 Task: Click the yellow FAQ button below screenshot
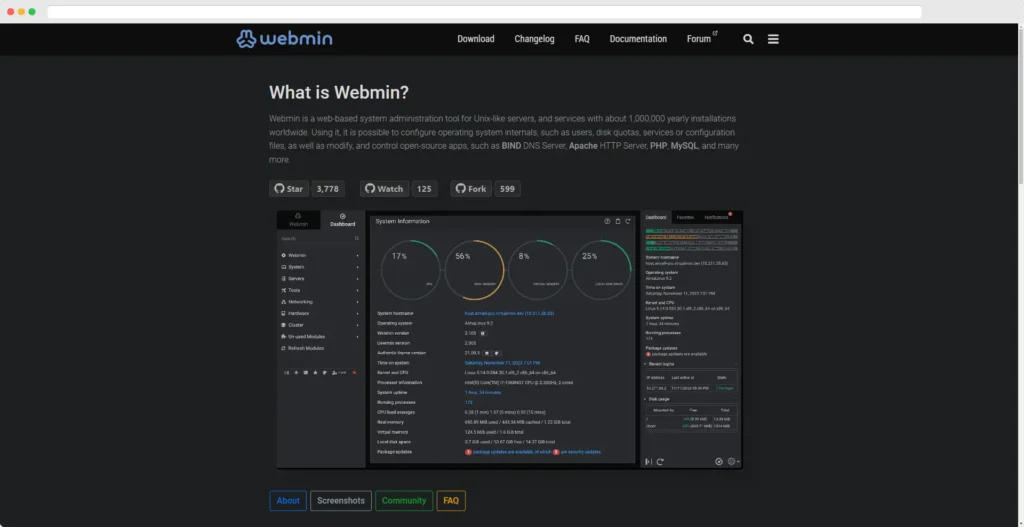[x=451, y=501]
